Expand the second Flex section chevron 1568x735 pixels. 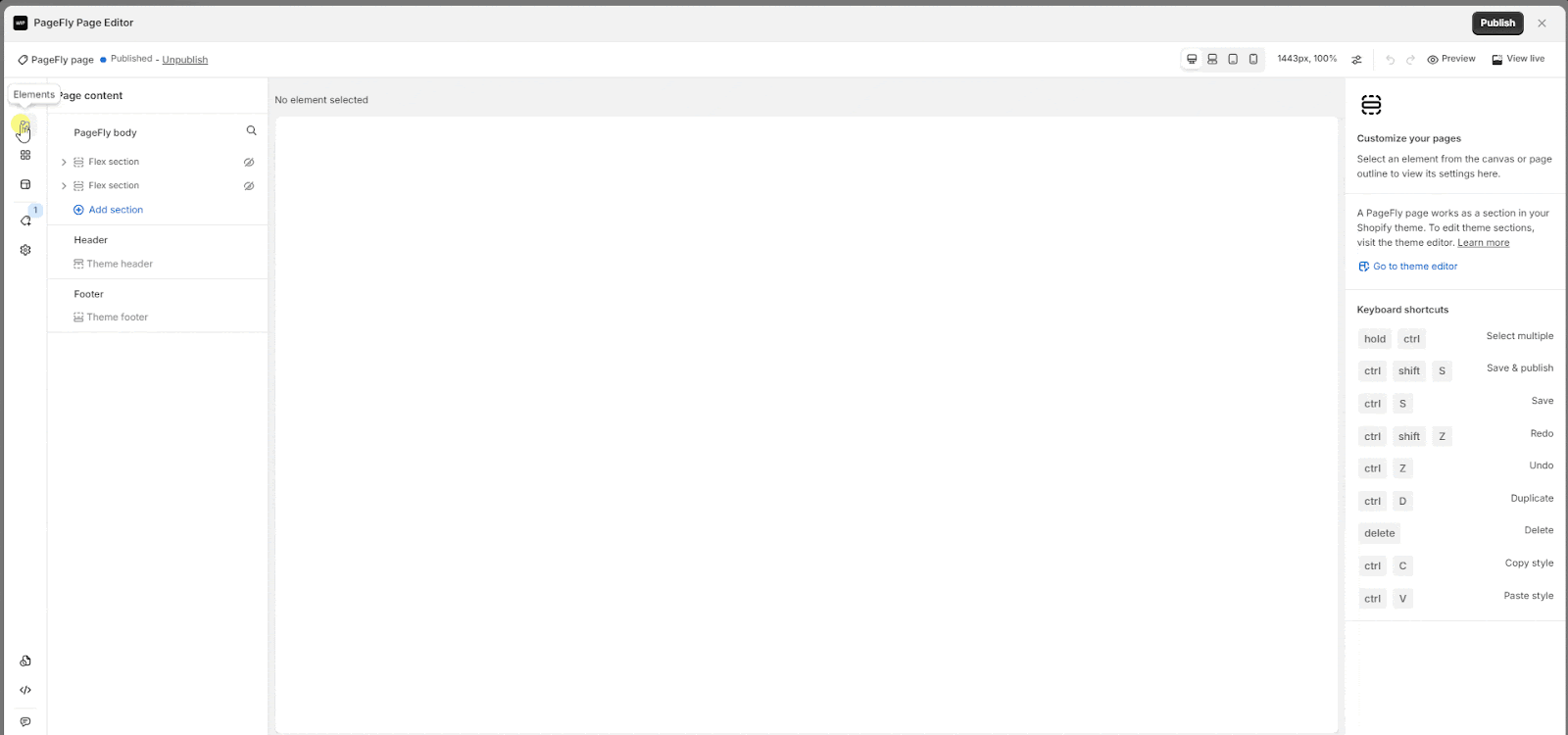(64, 185)
